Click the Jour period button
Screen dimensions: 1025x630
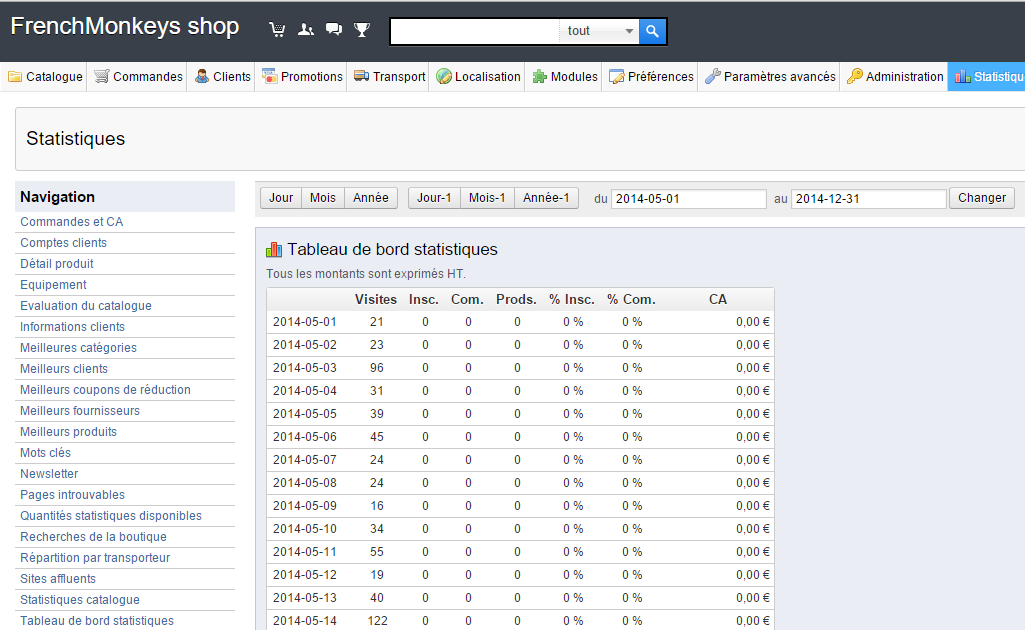[x=281, y=198]
